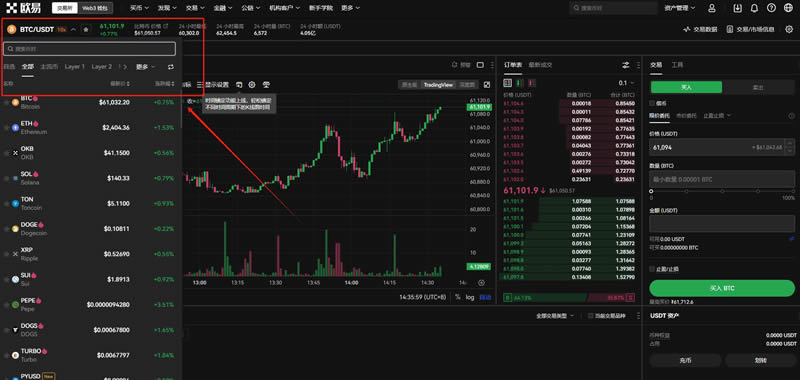
Task: Expand the Institutional clients menu
Action: 286,8
